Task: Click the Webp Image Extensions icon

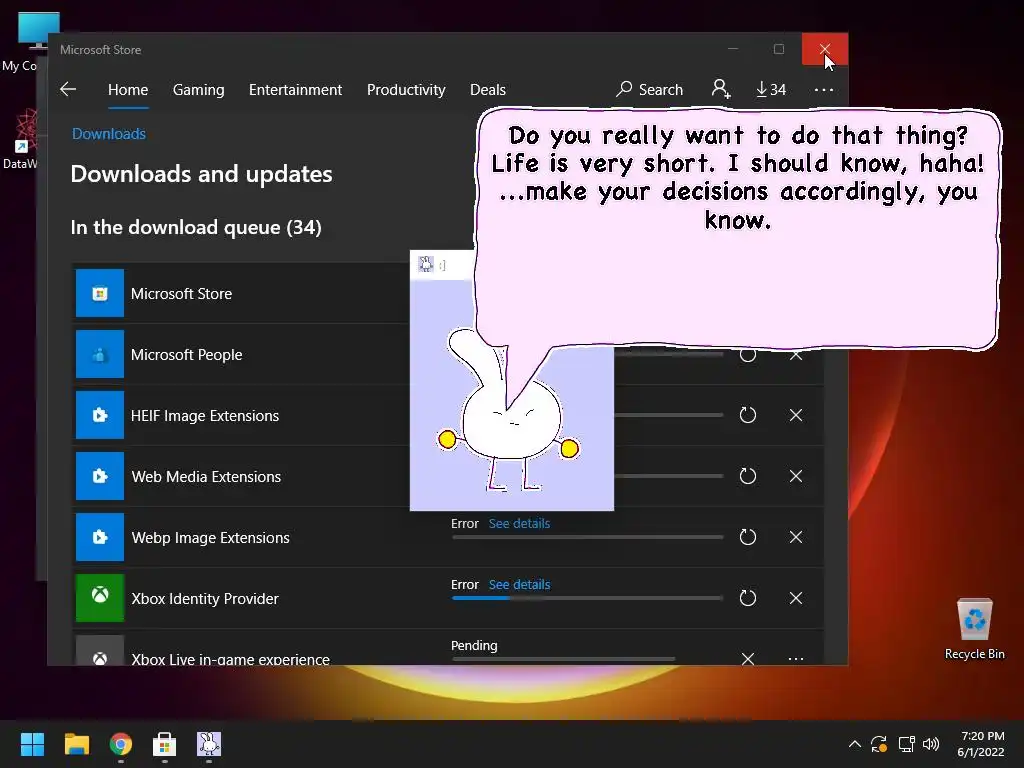Action: 100,537
